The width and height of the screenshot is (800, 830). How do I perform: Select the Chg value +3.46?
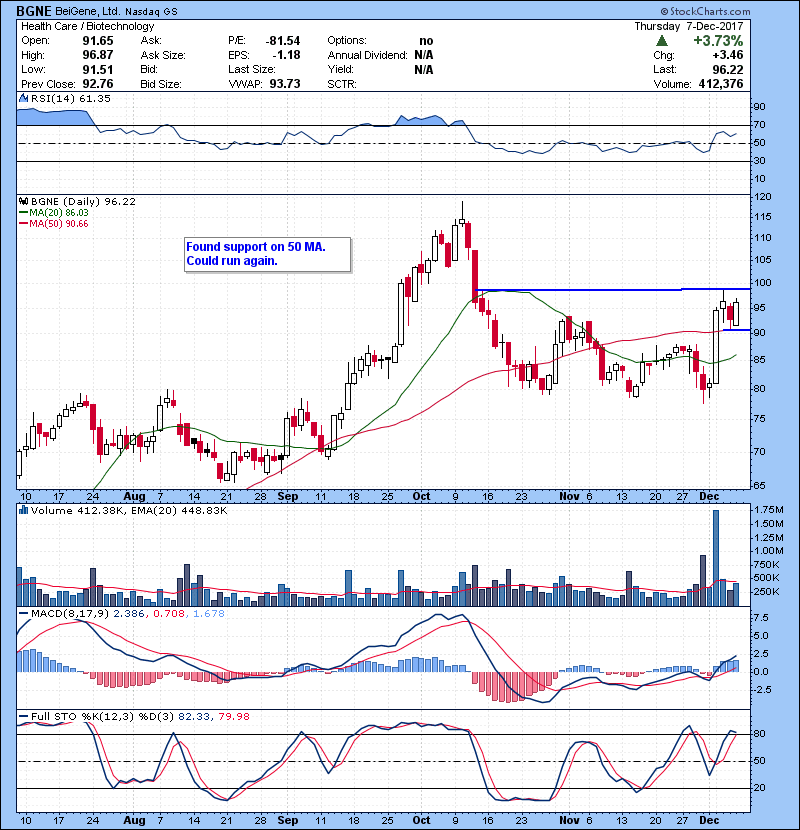727,55
